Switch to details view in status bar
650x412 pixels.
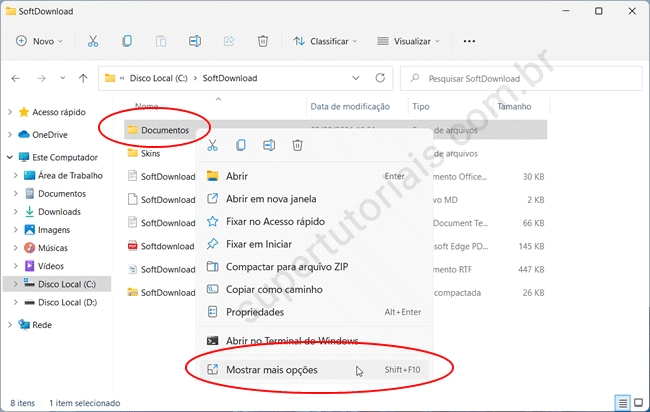(x=622, y=402)
